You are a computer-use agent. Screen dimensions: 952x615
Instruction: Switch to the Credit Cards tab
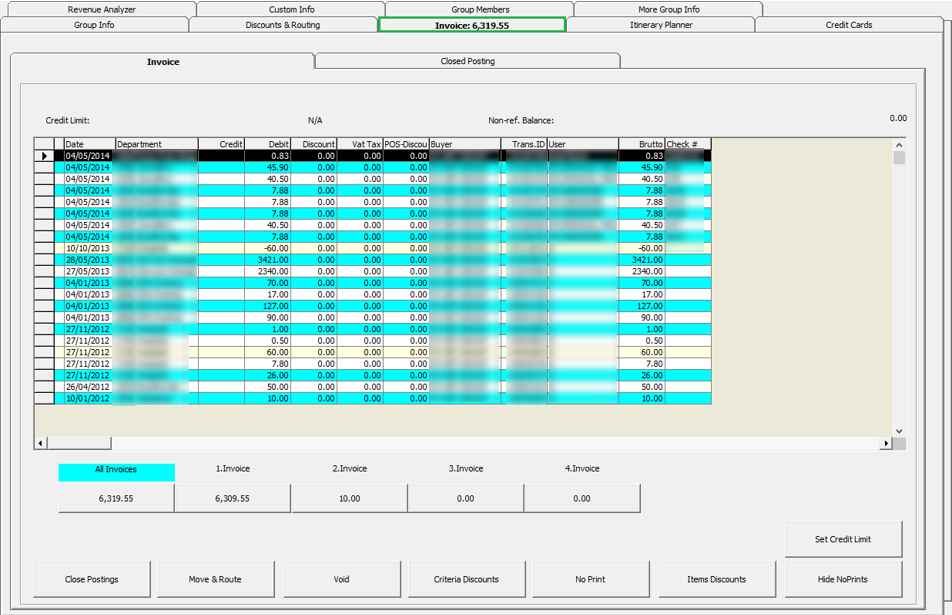849,25
